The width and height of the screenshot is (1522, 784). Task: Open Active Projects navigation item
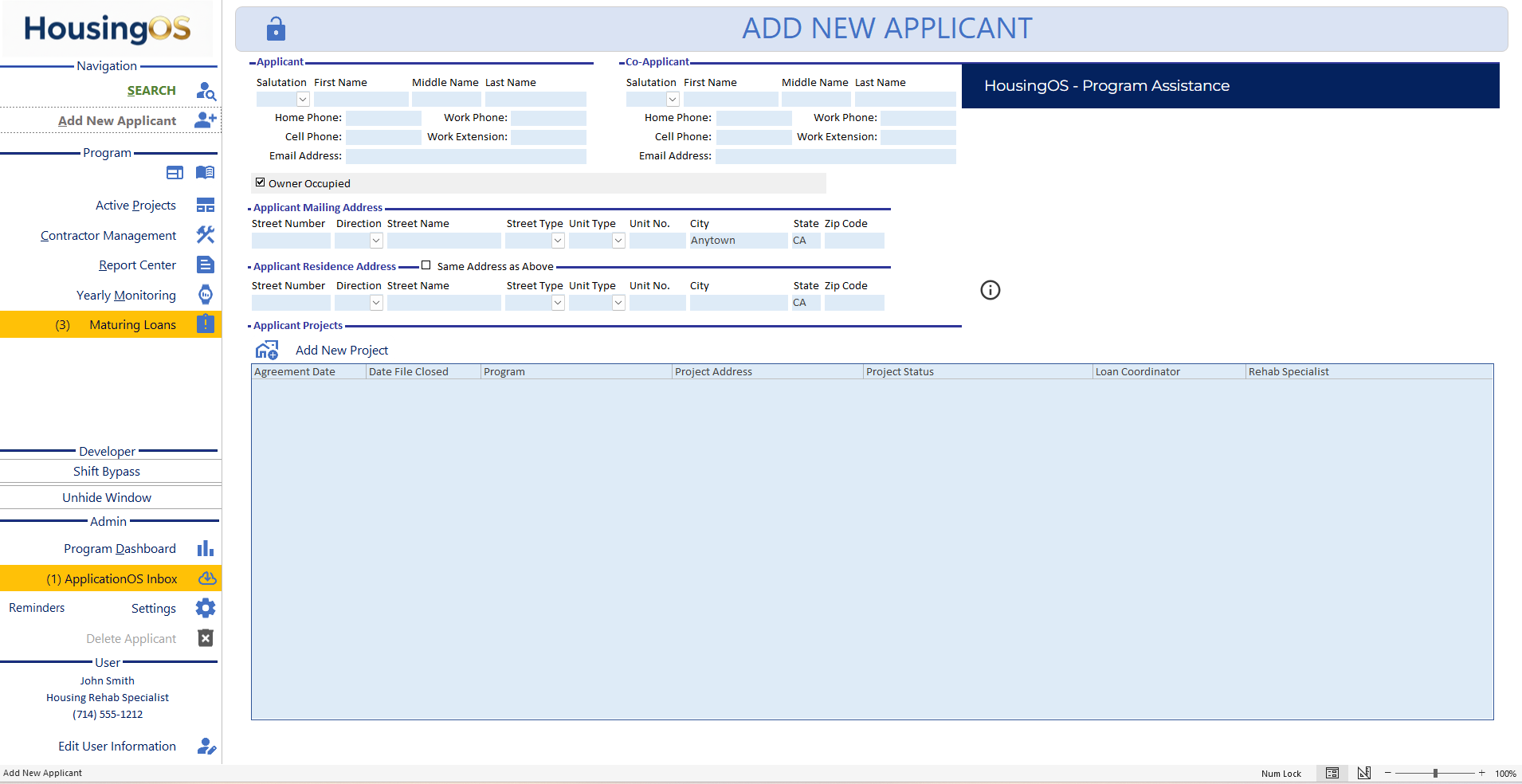click(x=135, y=206)
